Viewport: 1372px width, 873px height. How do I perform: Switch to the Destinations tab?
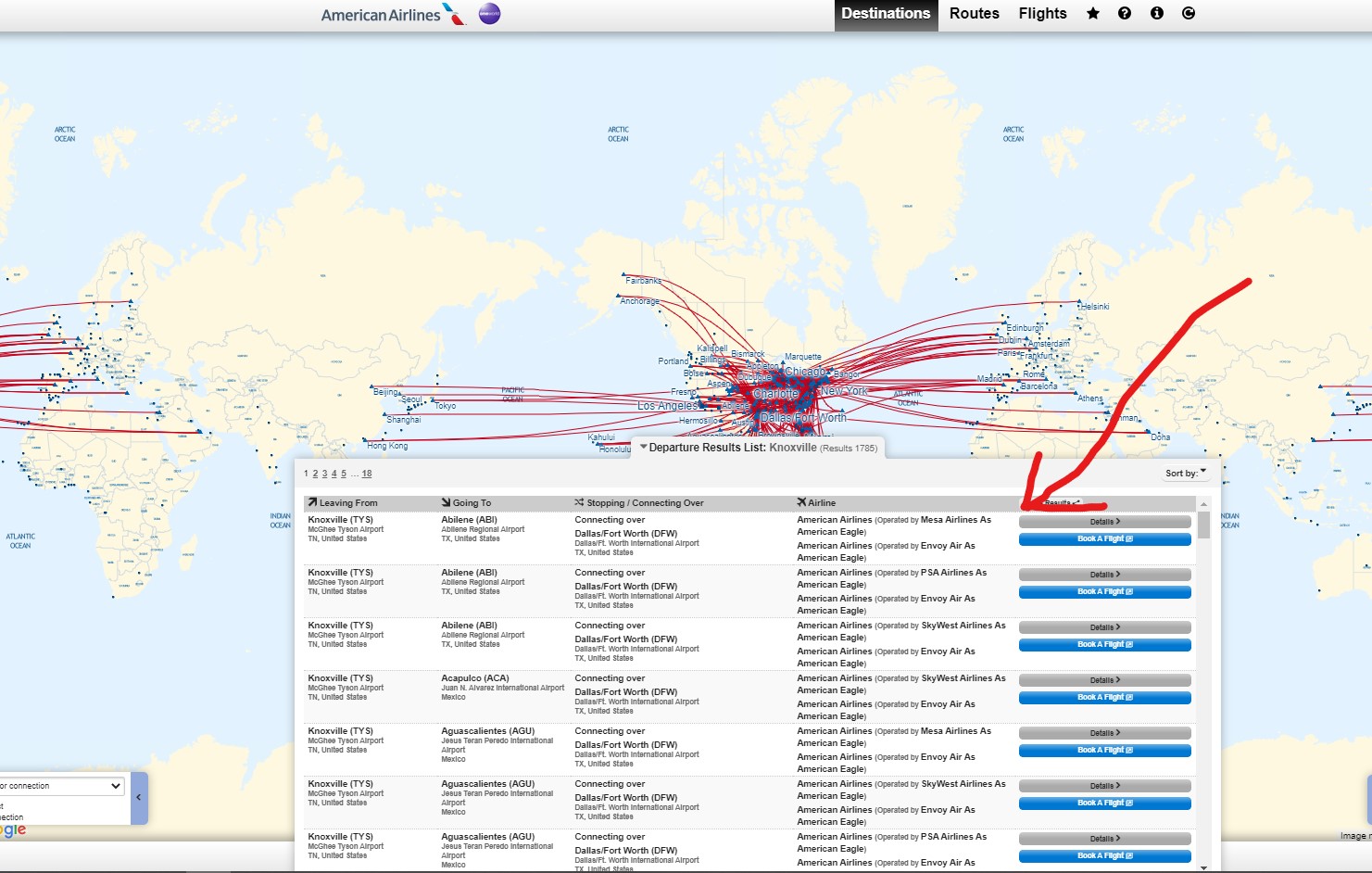pos(886,14)
